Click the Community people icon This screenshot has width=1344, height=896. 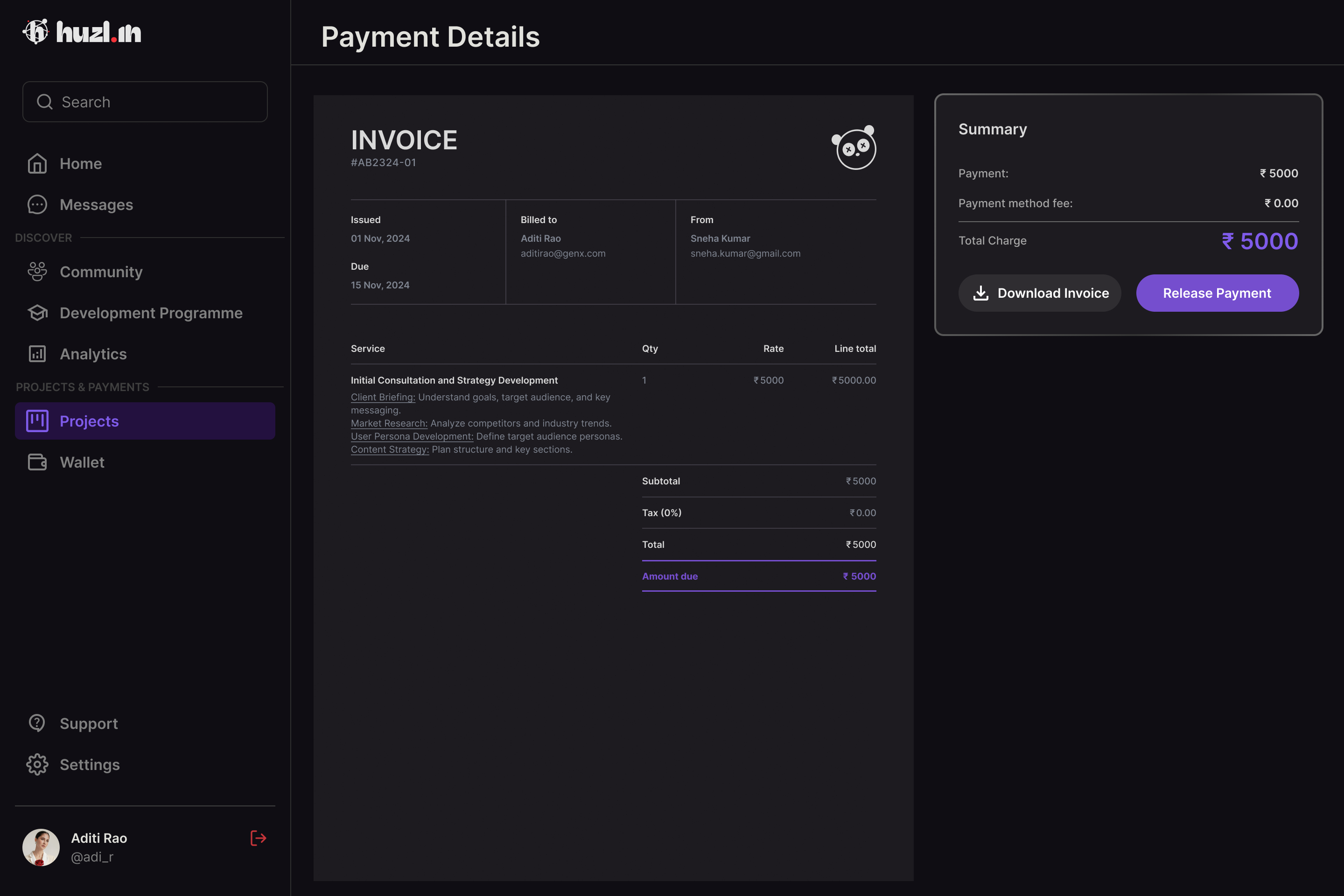coord(37,272)
